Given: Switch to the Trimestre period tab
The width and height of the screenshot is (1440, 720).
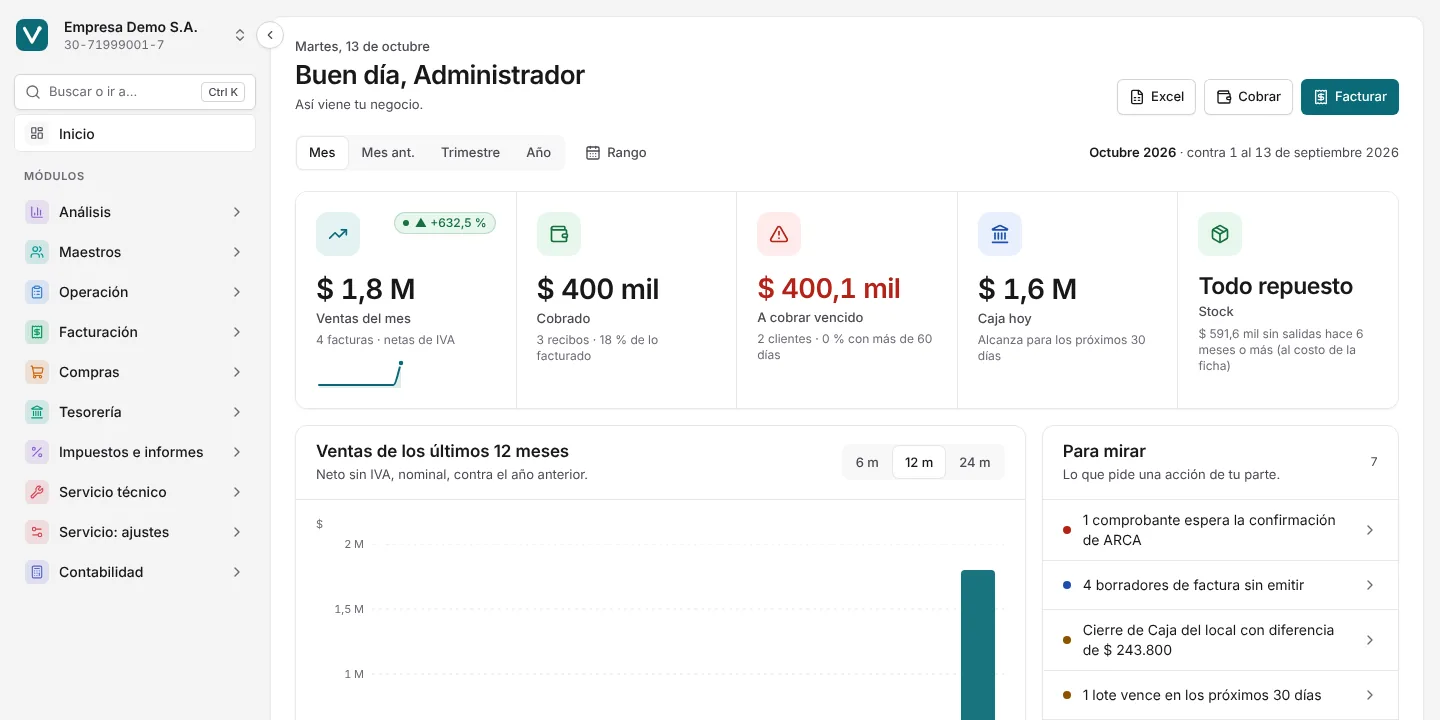Looking at the screenshot, I should pyautogui.click(x=470, y=153).
